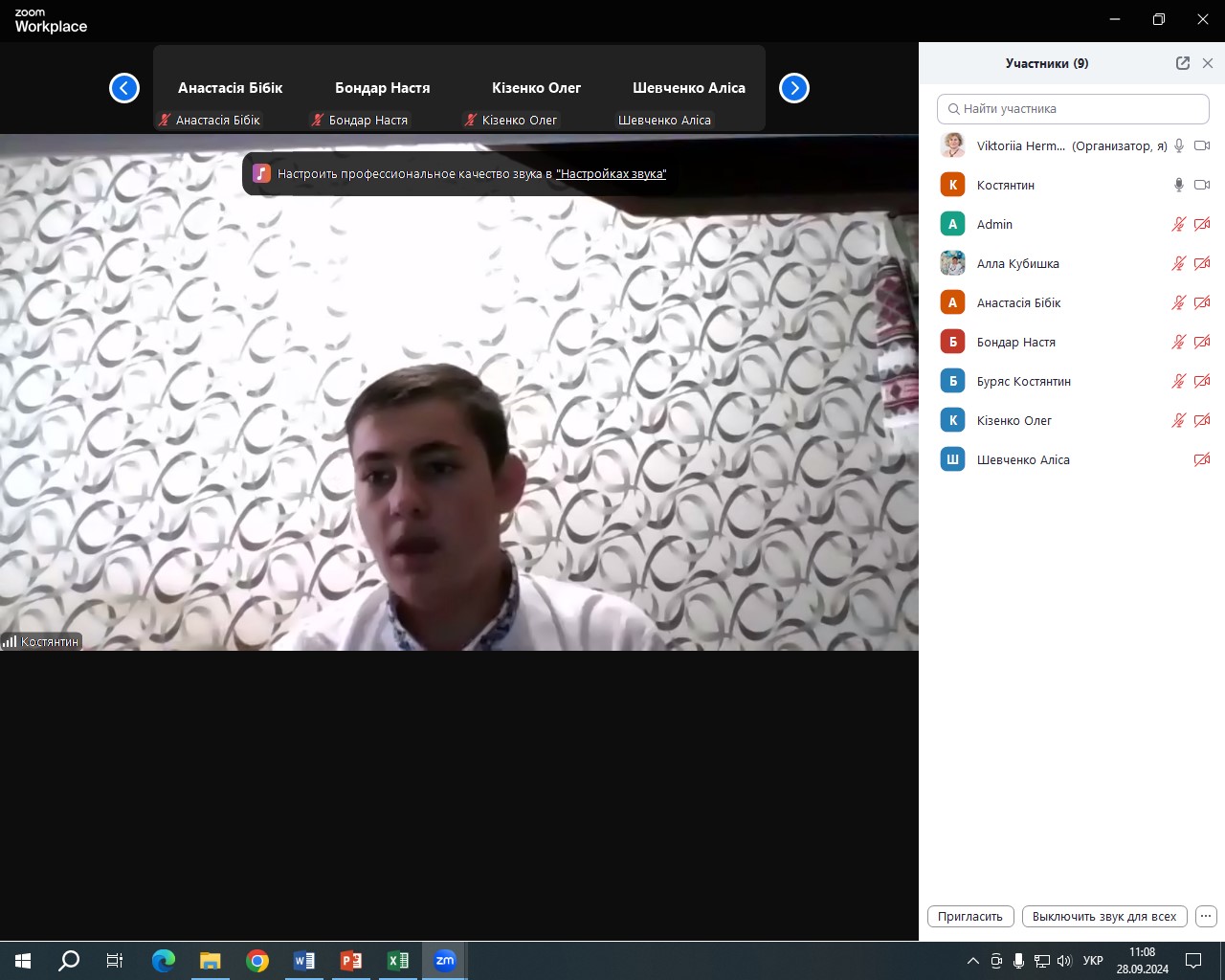
Task: Close the participants panel
Action: pos(1208,63)
